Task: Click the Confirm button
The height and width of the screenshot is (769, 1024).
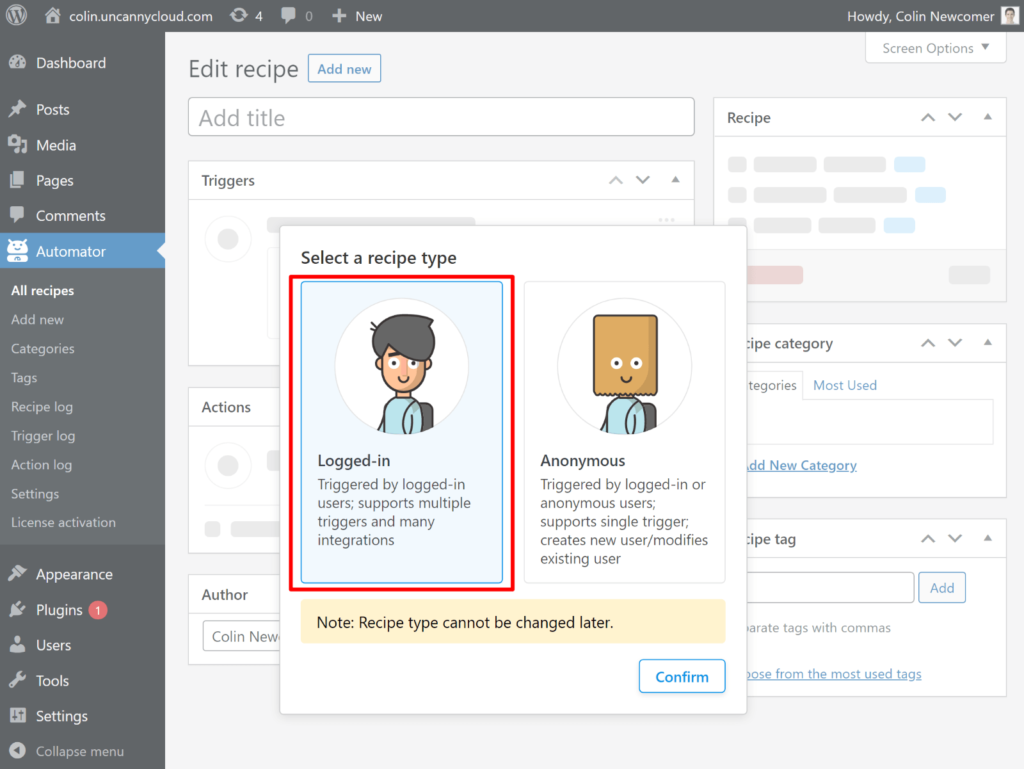Action: pyautogui.click(x=682, y=676)
